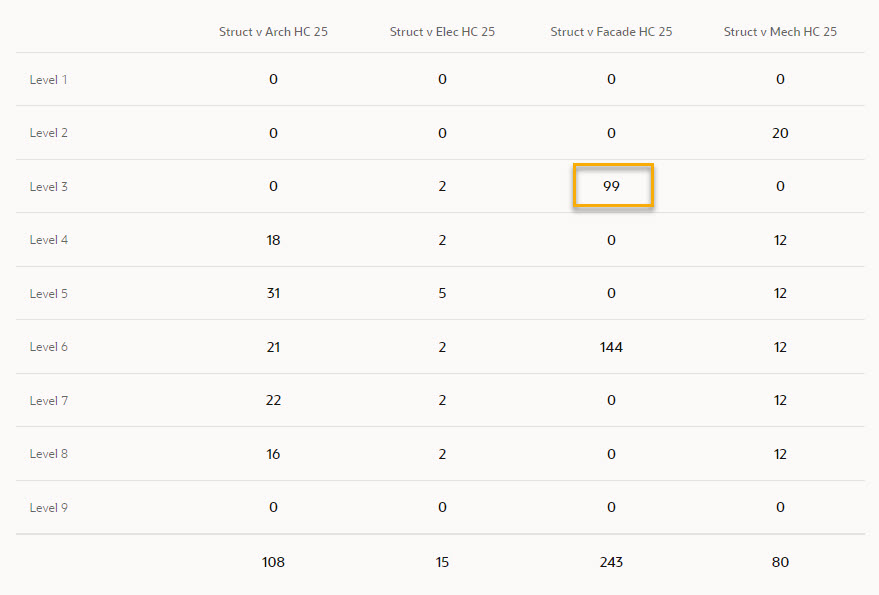Click the total 243 under Facade column

click(611, 562)
